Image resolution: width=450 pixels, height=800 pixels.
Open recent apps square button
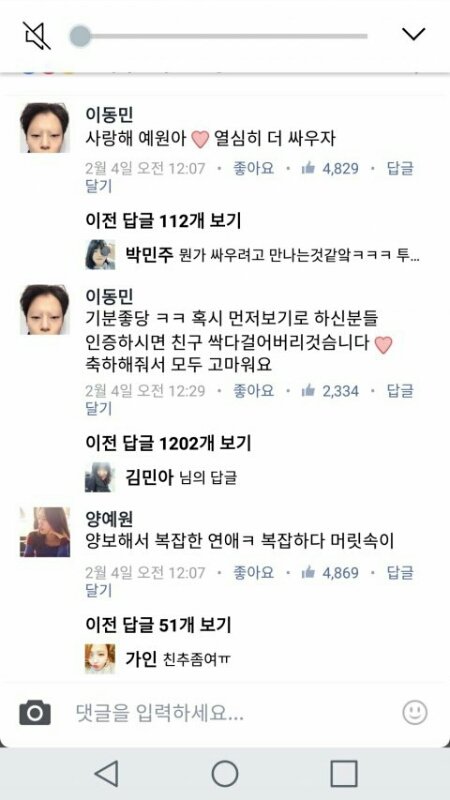click(343, 773)
